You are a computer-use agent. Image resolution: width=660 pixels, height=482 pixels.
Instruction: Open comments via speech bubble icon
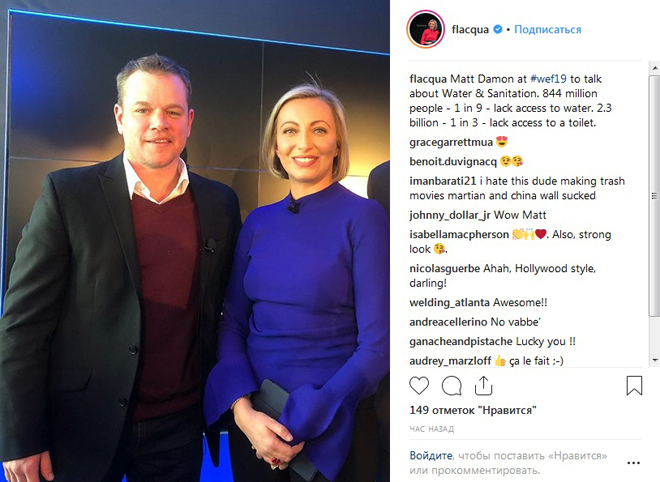(452, 386)
